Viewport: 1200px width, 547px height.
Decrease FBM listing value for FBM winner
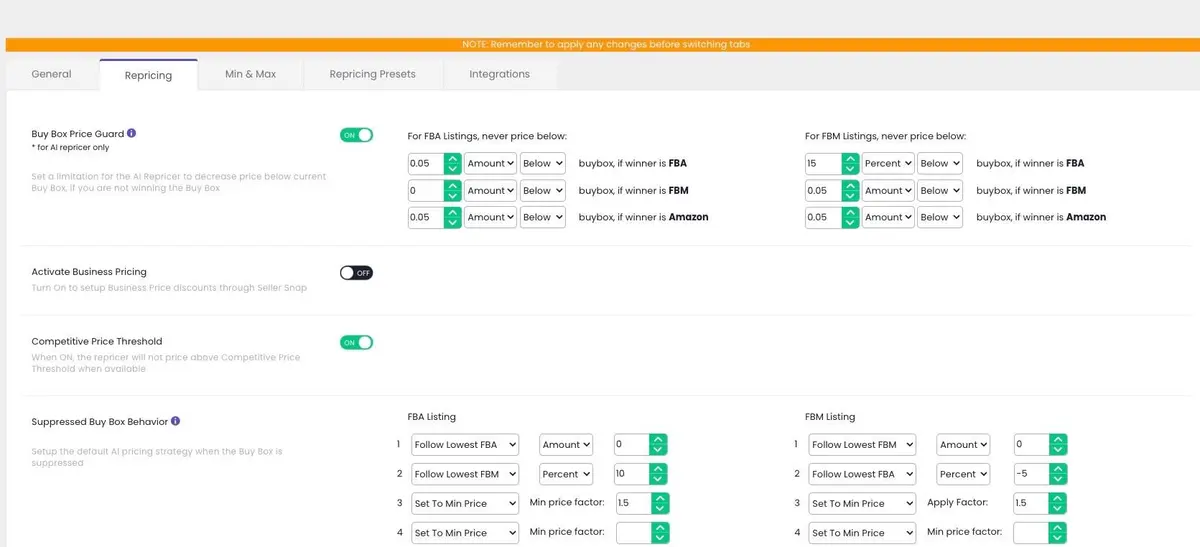tap(850, 196)
